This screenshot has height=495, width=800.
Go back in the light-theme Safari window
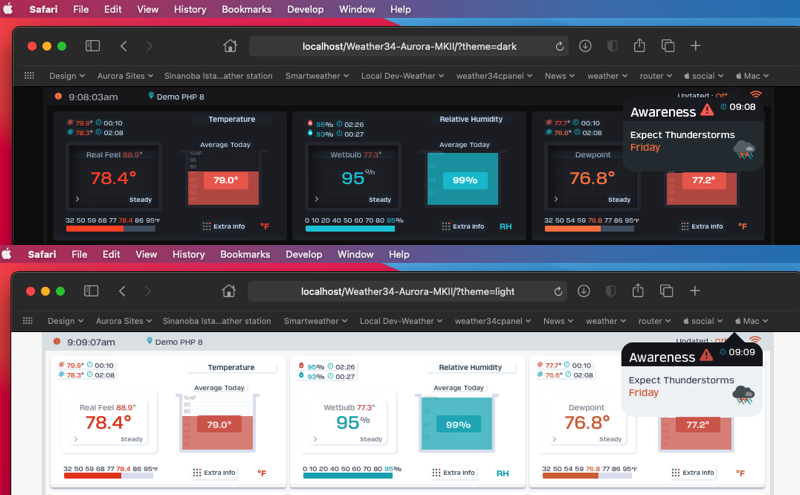tap(122, 291)
